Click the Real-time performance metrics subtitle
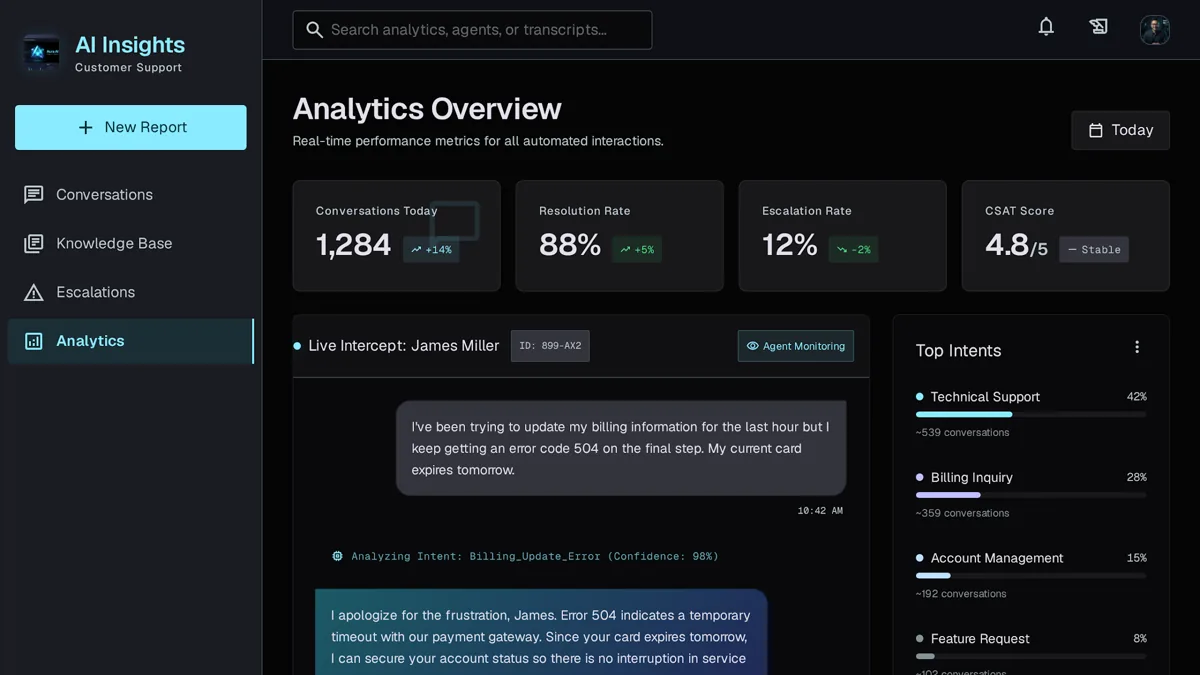 click(478, 141)
